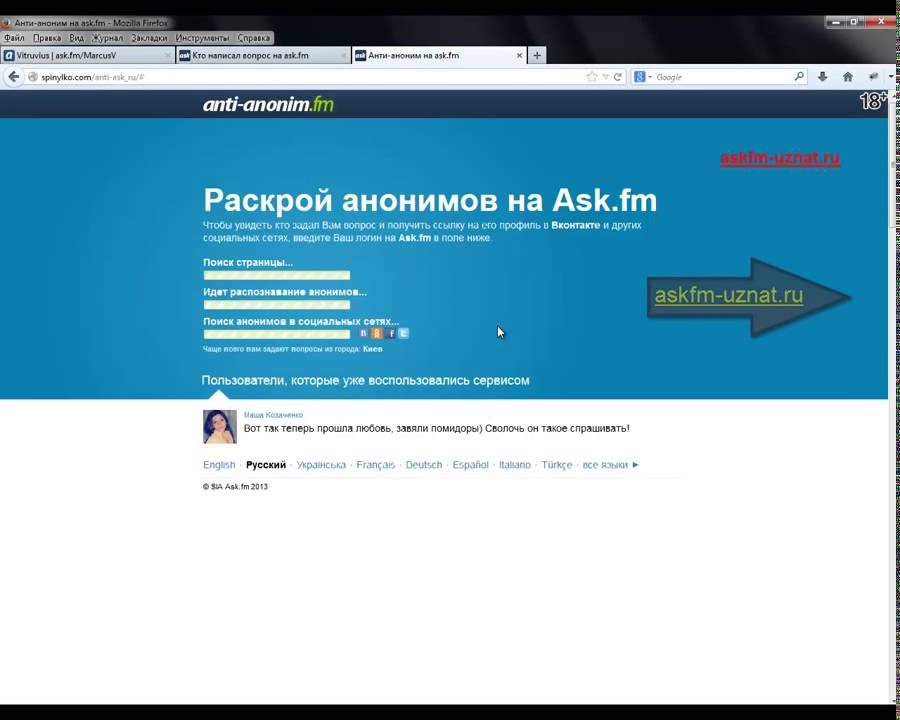Click the bookmark star in address bar
Viewport: 900px width, 720px height.
pos(592,77)
